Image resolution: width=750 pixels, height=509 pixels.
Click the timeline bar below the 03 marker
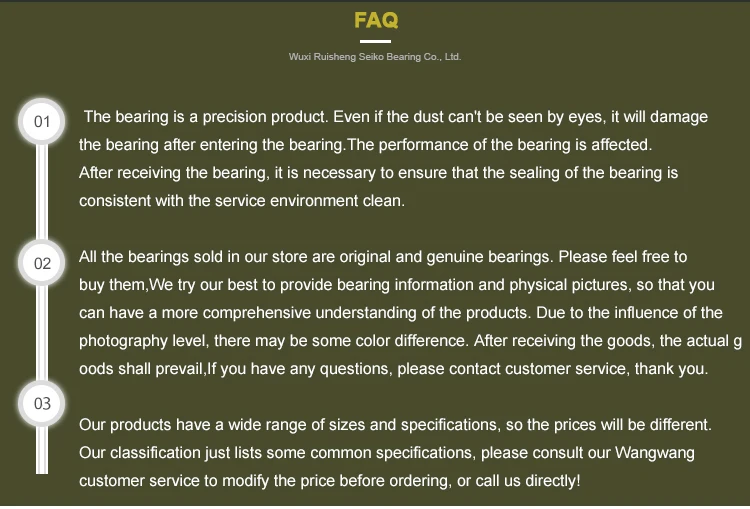point(42,450)
